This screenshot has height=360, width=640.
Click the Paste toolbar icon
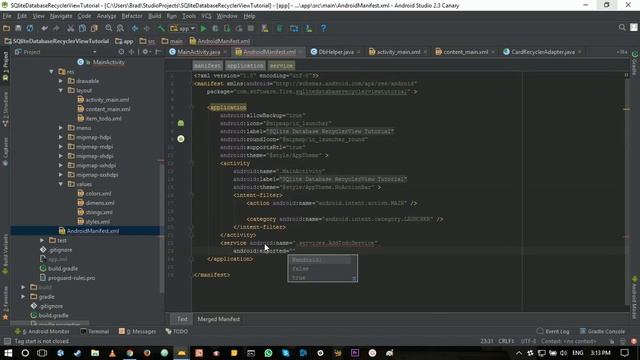click(x=94, y=28)
